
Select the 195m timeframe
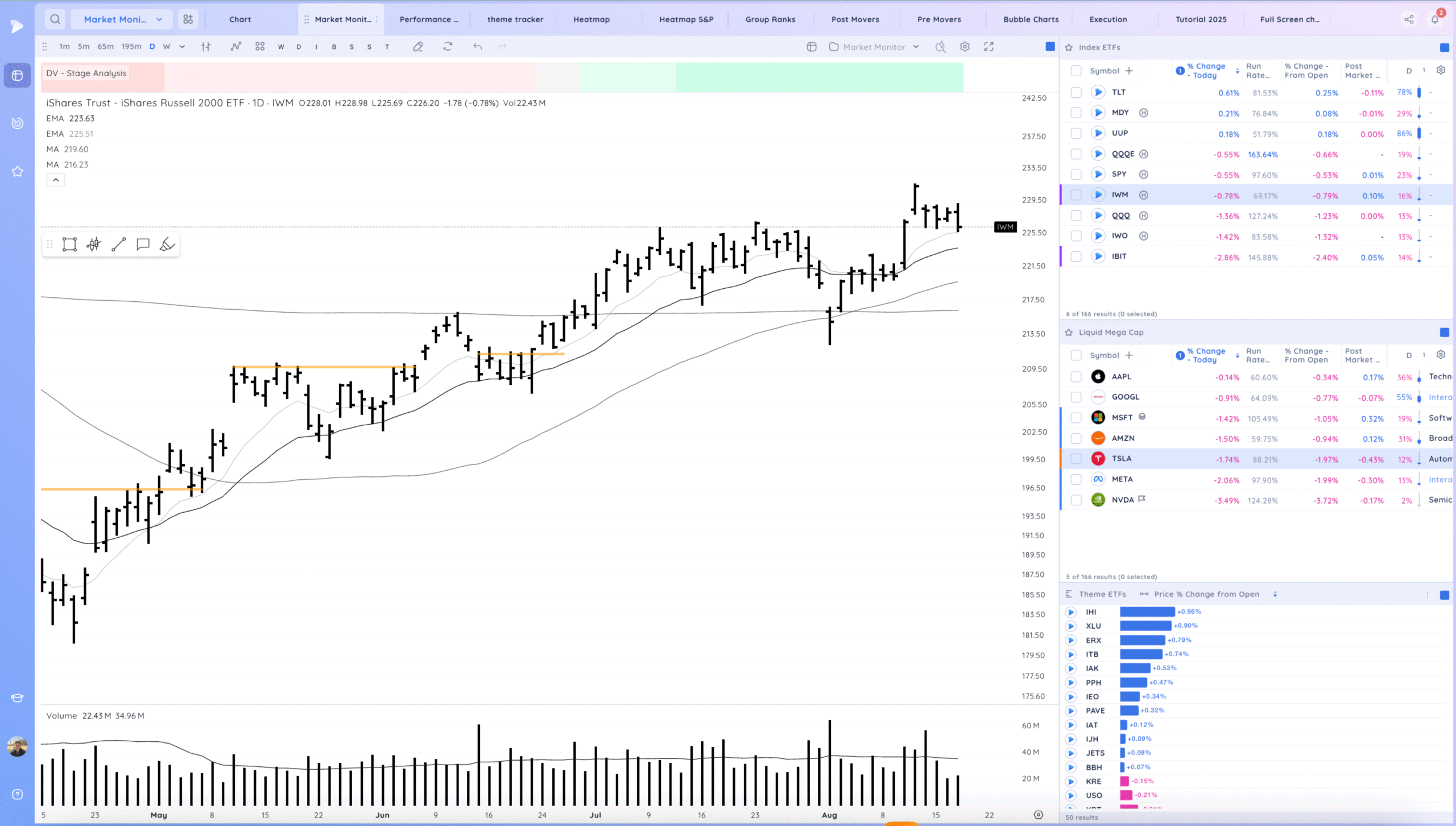point(131,47)
